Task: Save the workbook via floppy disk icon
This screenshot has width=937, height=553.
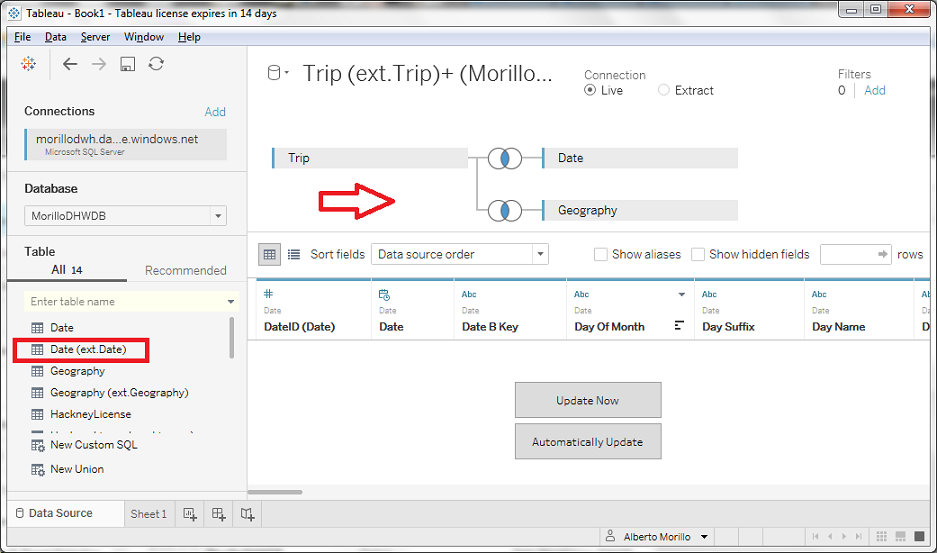Action: 127,64
